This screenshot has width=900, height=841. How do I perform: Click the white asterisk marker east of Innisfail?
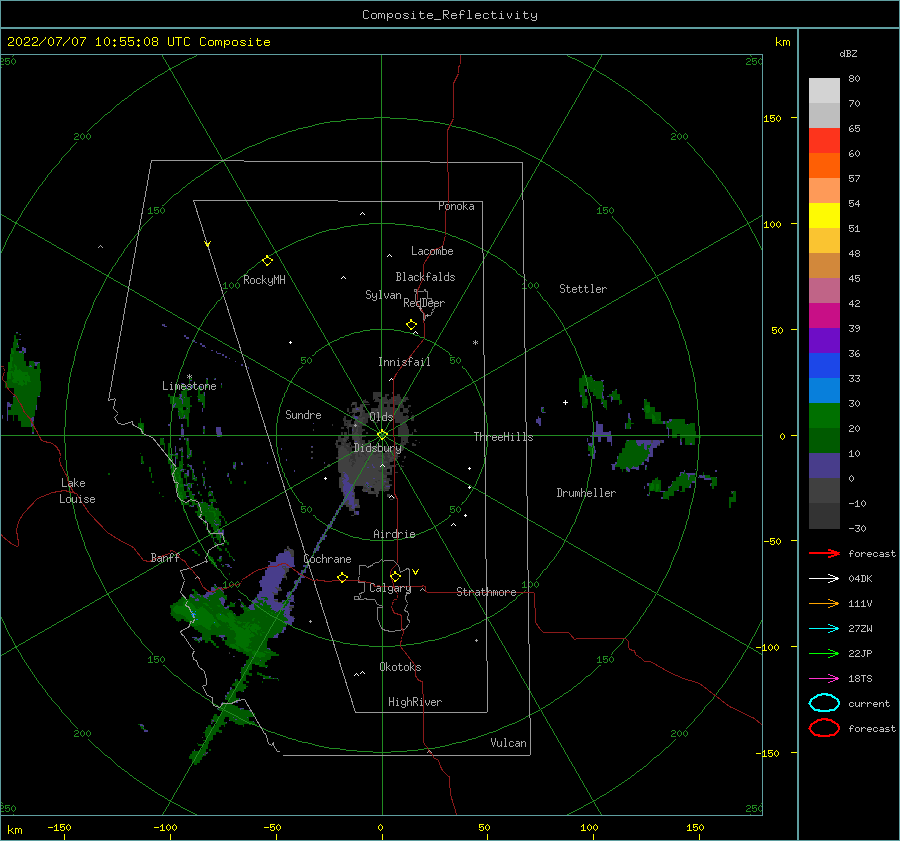[475, 343]
